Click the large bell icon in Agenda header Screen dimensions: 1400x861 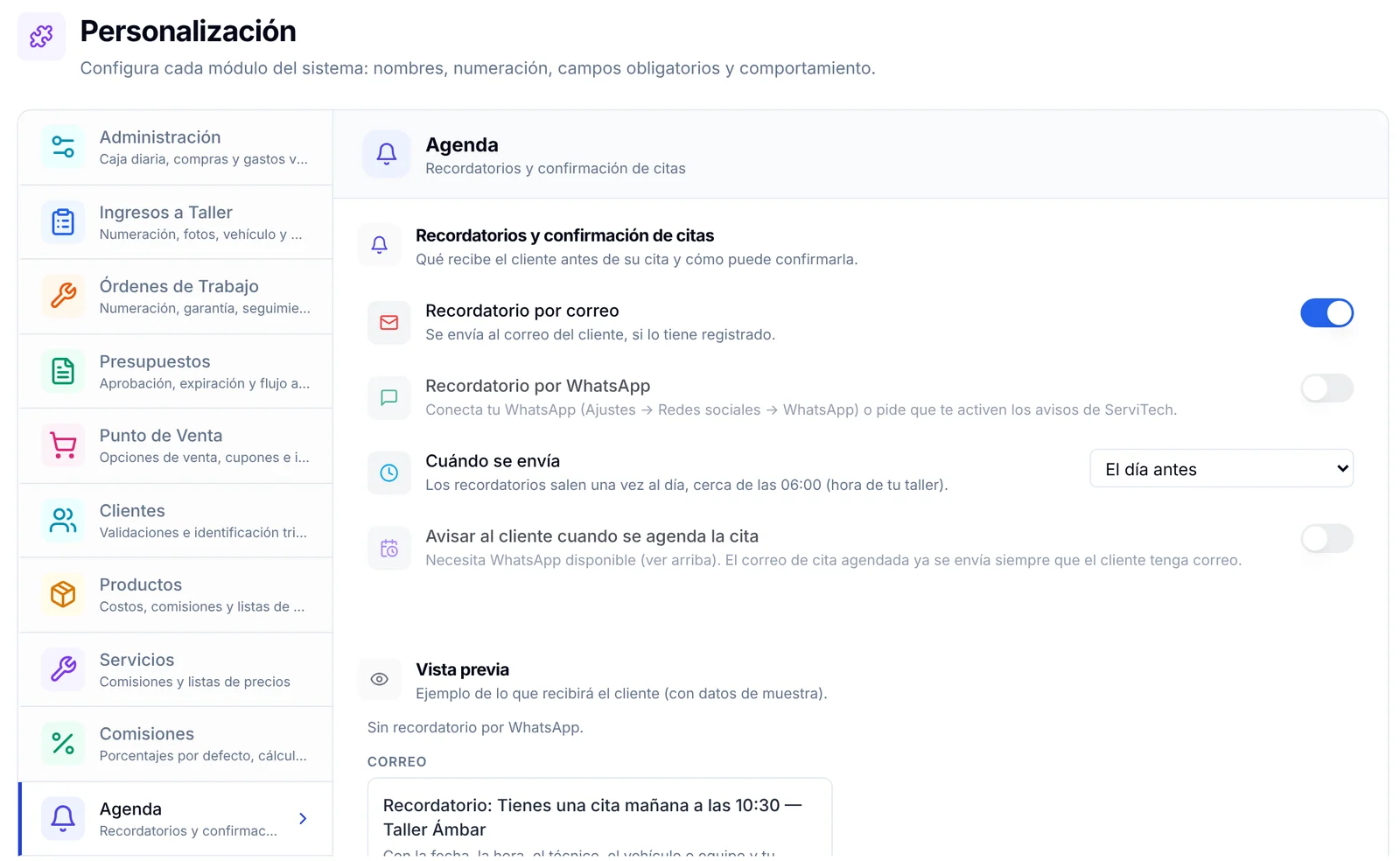tap(387, 154)
